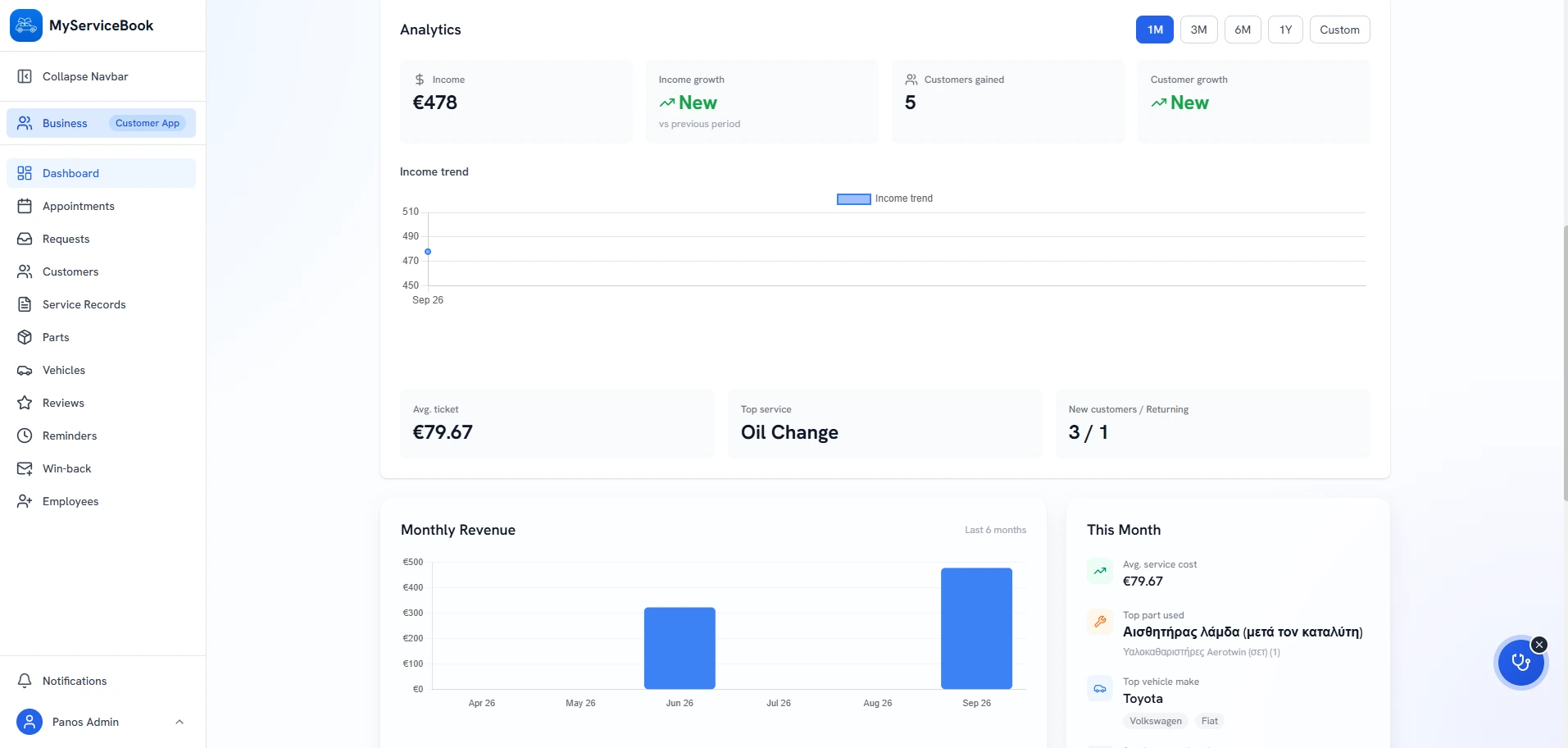The image size is (1568, 748).
Task: Click the MyServiceBook logo icon
Action: (x=26, y=25)
